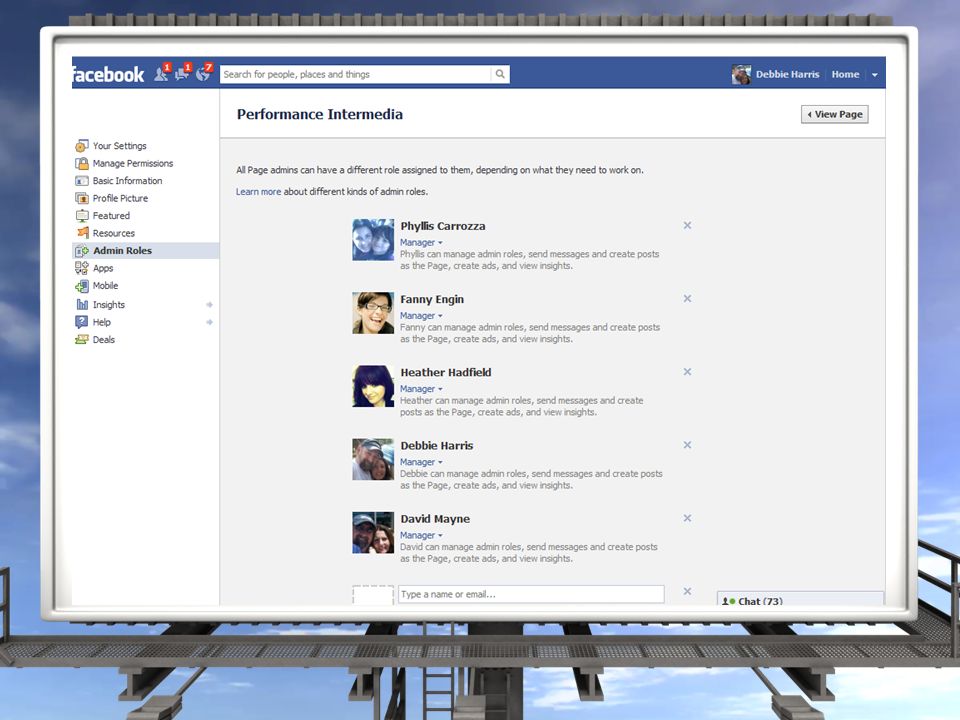
Task: Open friend requests icon in Facebook header
Action: click(161, 74)
